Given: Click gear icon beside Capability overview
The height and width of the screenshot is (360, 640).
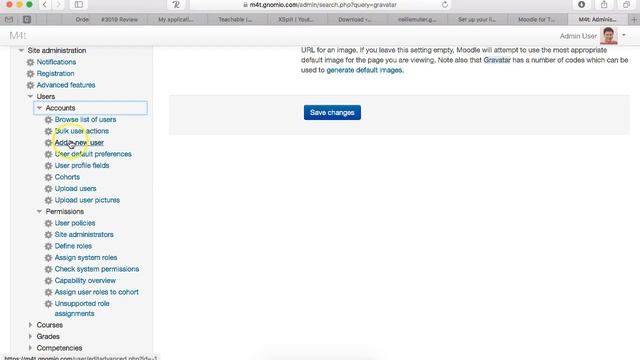Looking at the screenshot, I should [x=48, y=280].
